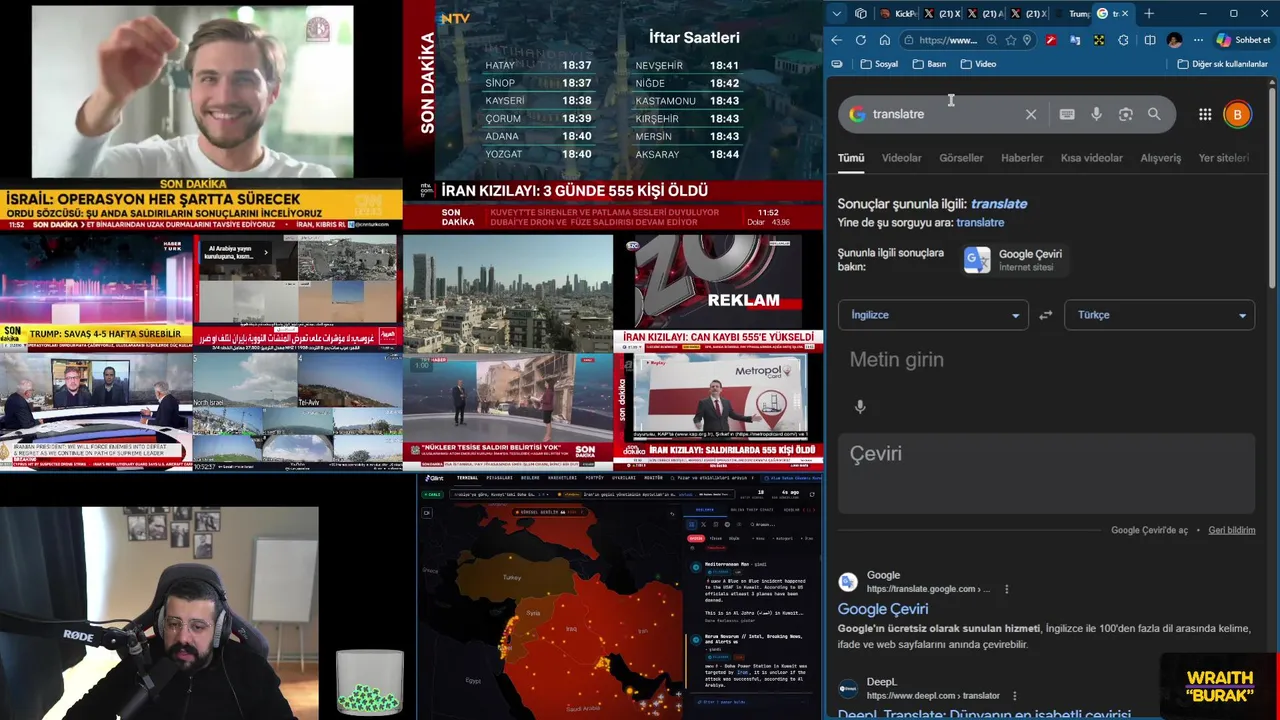Close the active Google tab
This screenshot has height=720, width=1280.
pos(1125,14)
